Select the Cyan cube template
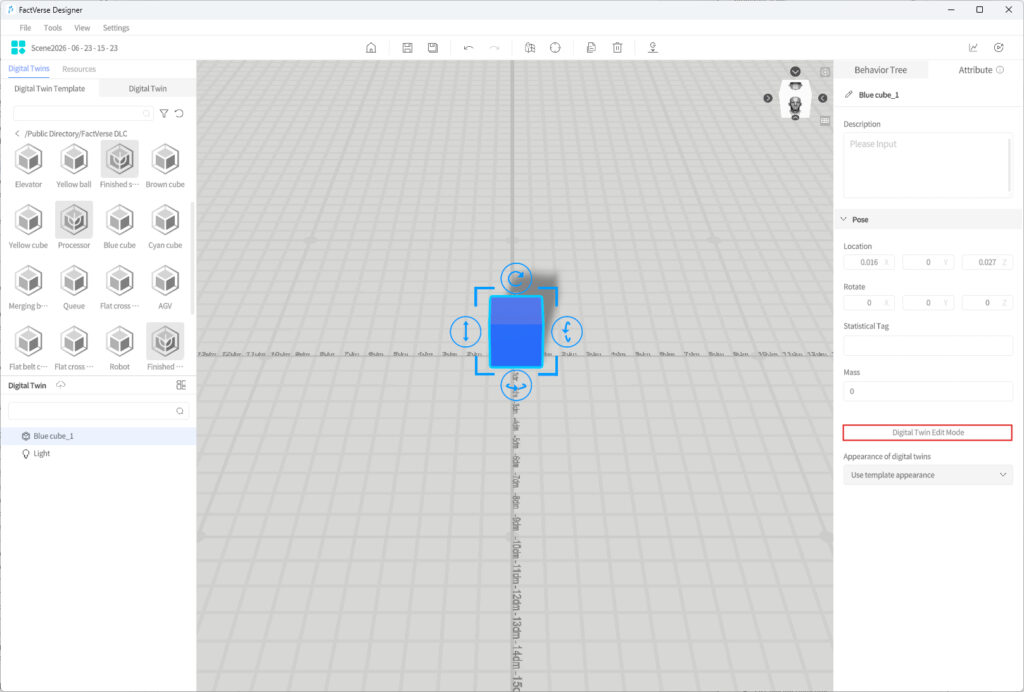The image size is (1024, 692). (165, 226)
